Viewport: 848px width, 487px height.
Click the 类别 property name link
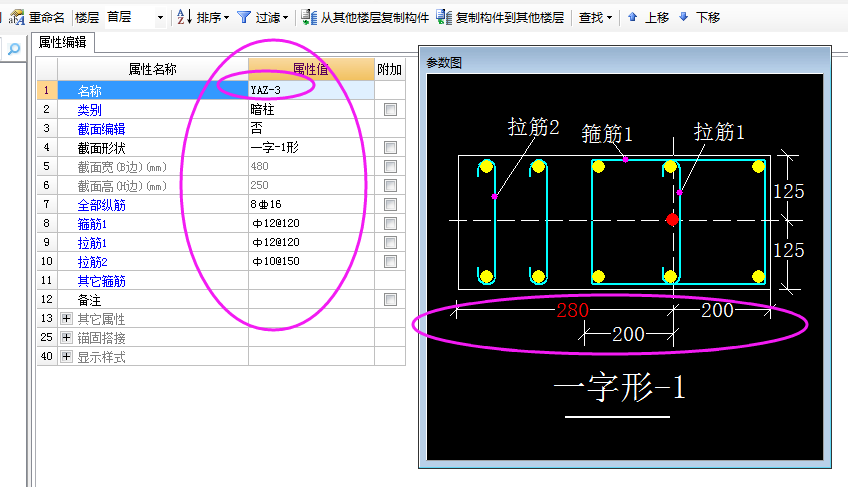point(89,110)
